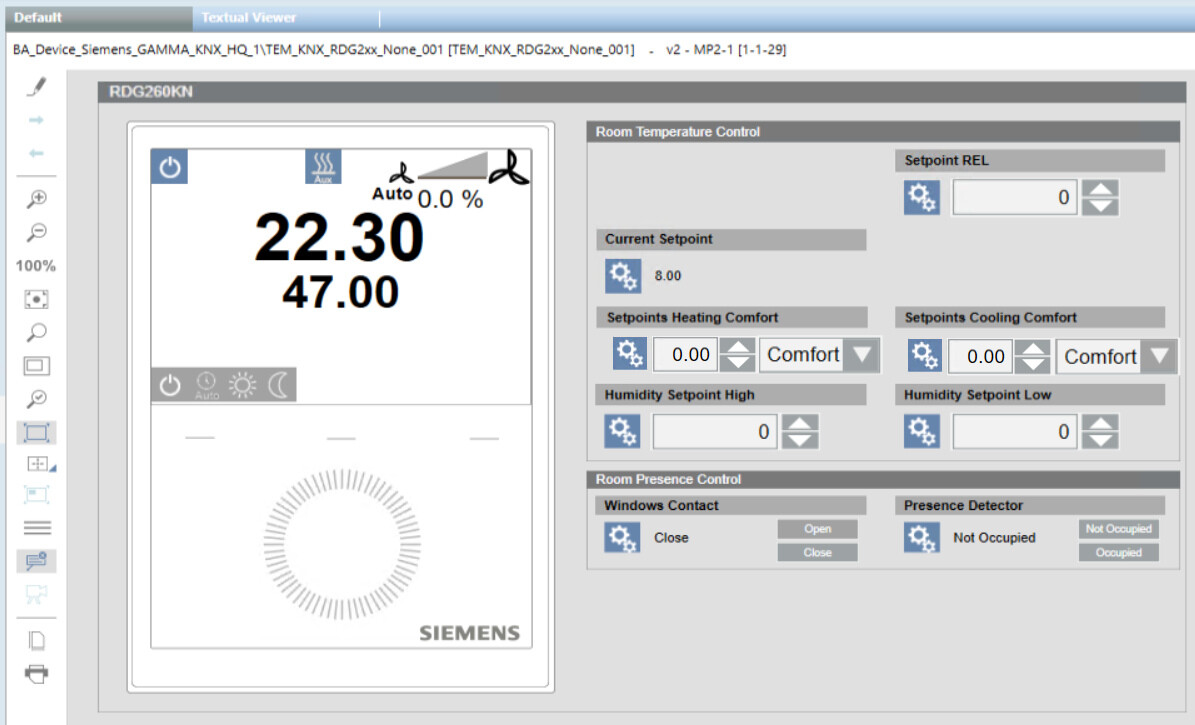
Task: Click the Aux heating icon on thermostat
Action: (323, 167)
